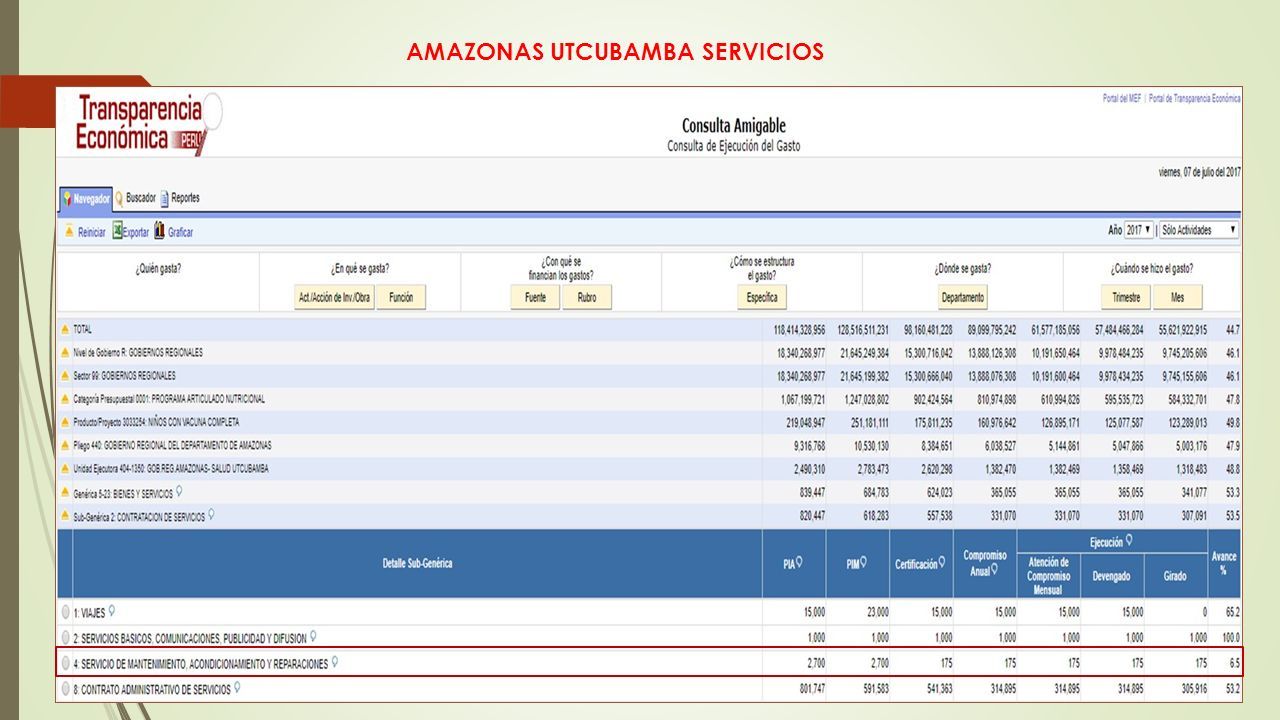
Task: Click the Excel Exportar icon
Action: coord(117,231)
